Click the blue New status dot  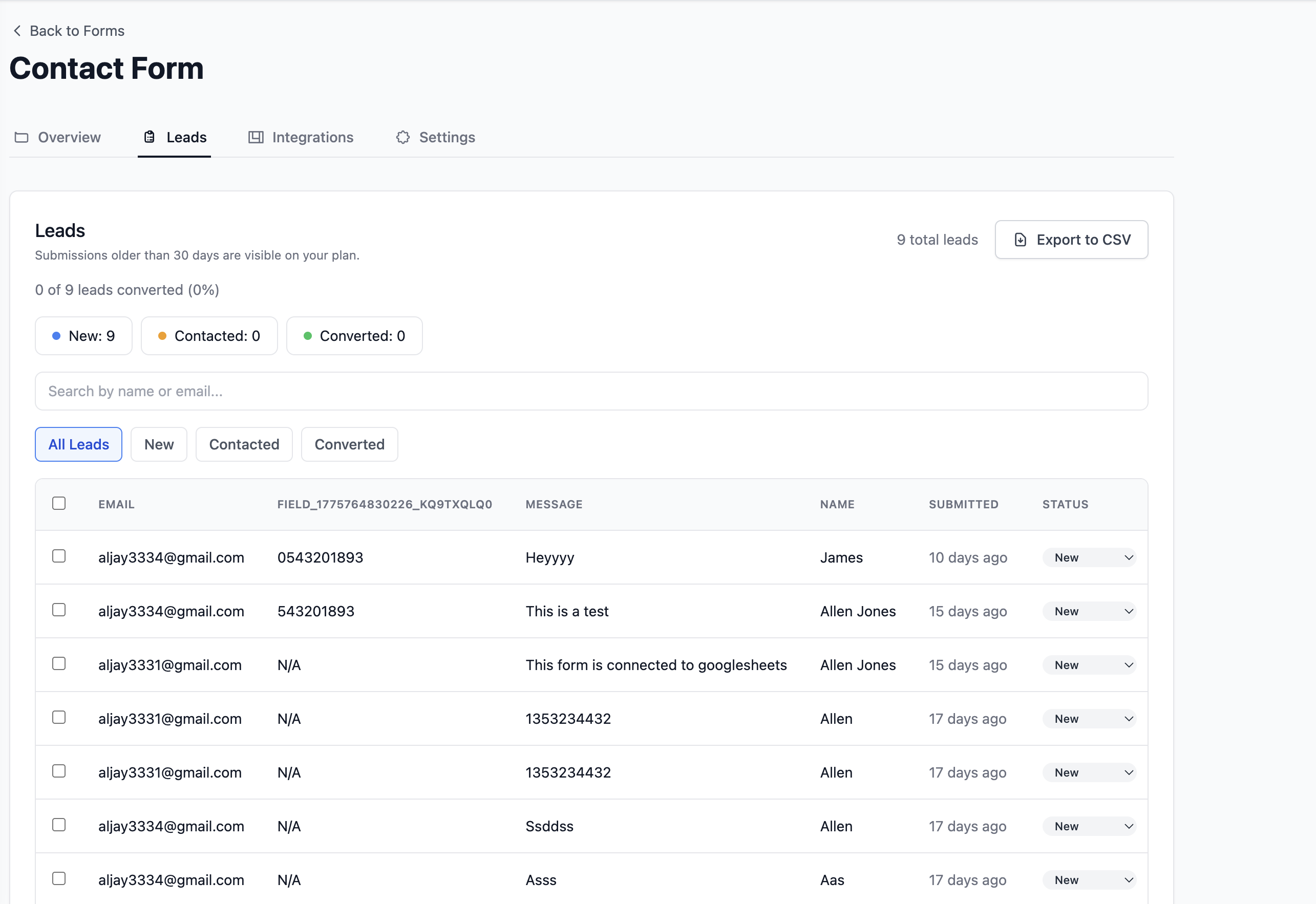(56, 336)
